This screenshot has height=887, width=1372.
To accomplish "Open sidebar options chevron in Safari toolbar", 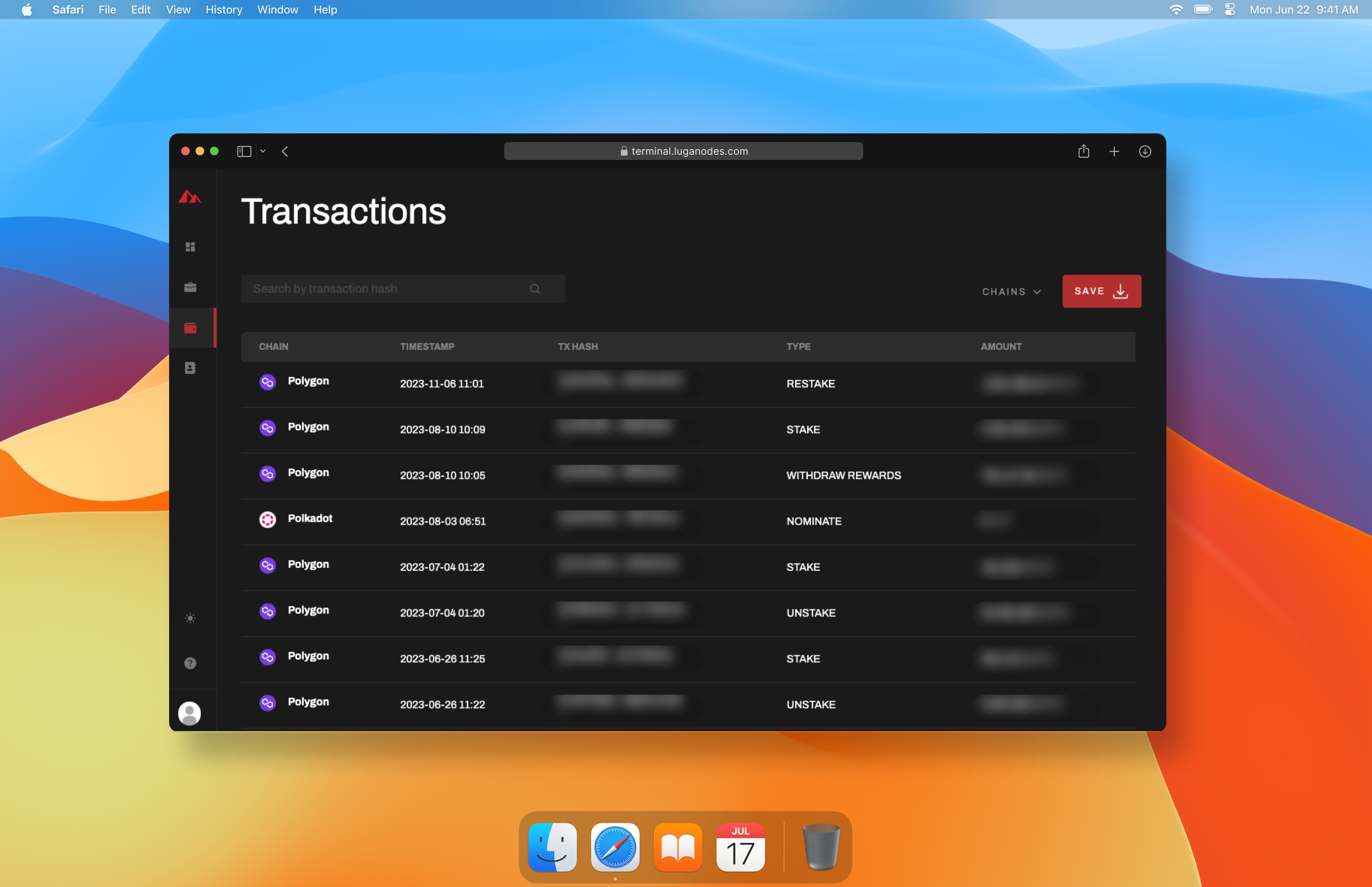I will (262, 152).
